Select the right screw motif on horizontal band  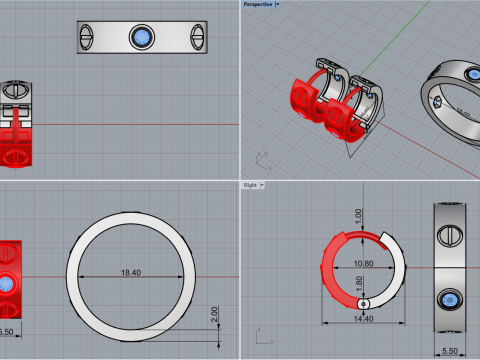pyautogui.click(x=197, y=37)
